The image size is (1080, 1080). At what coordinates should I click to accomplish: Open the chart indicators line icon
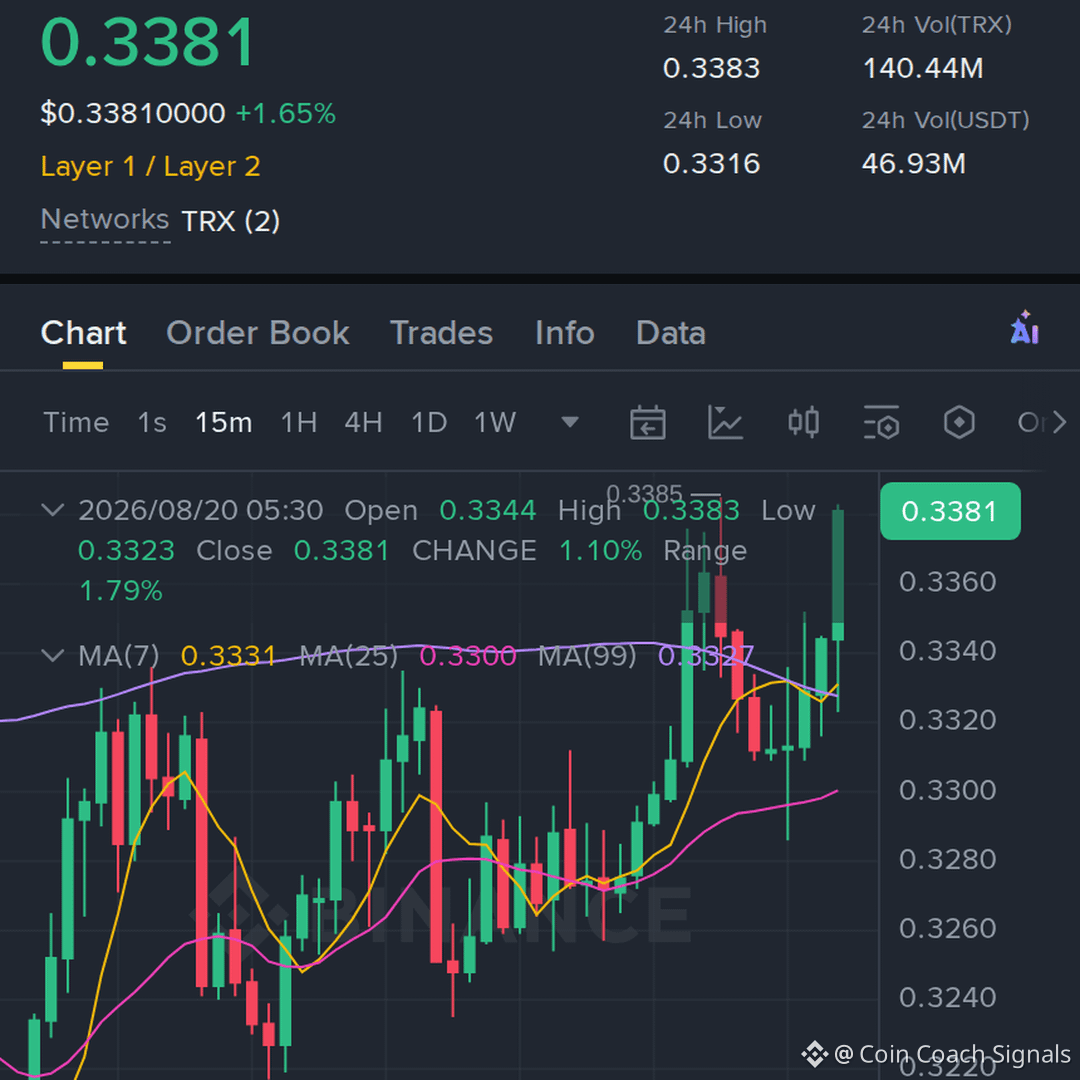pos(725,422)
